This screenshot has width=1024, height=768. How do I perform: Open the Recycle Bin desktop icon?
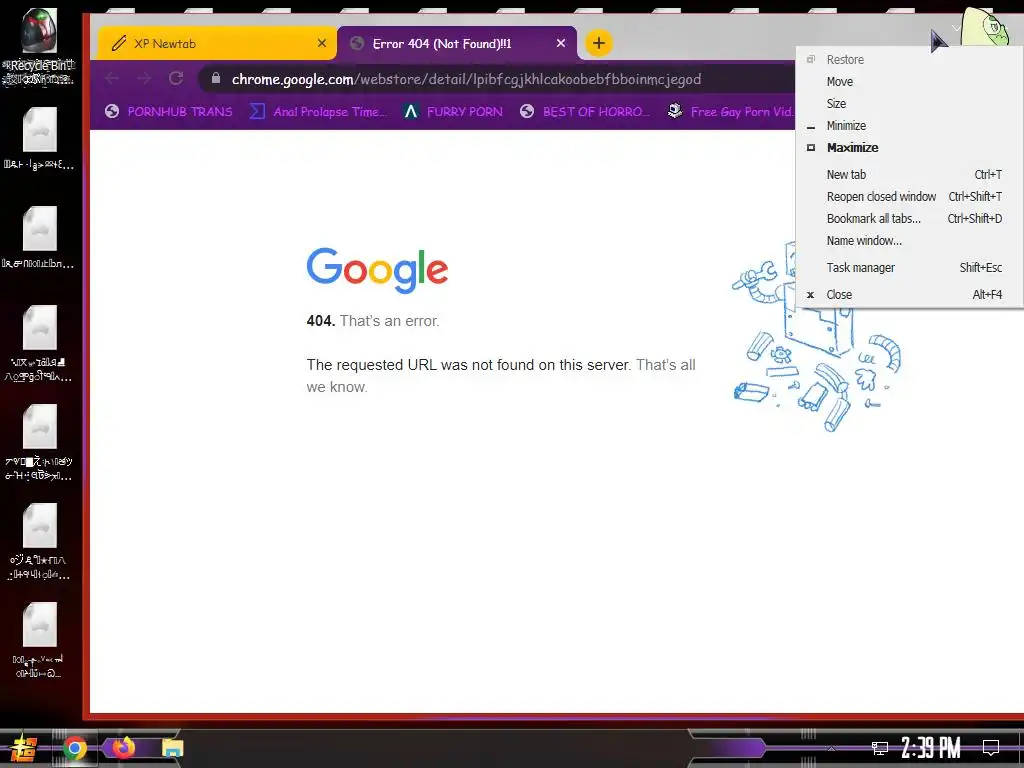(x=39, y=47)
